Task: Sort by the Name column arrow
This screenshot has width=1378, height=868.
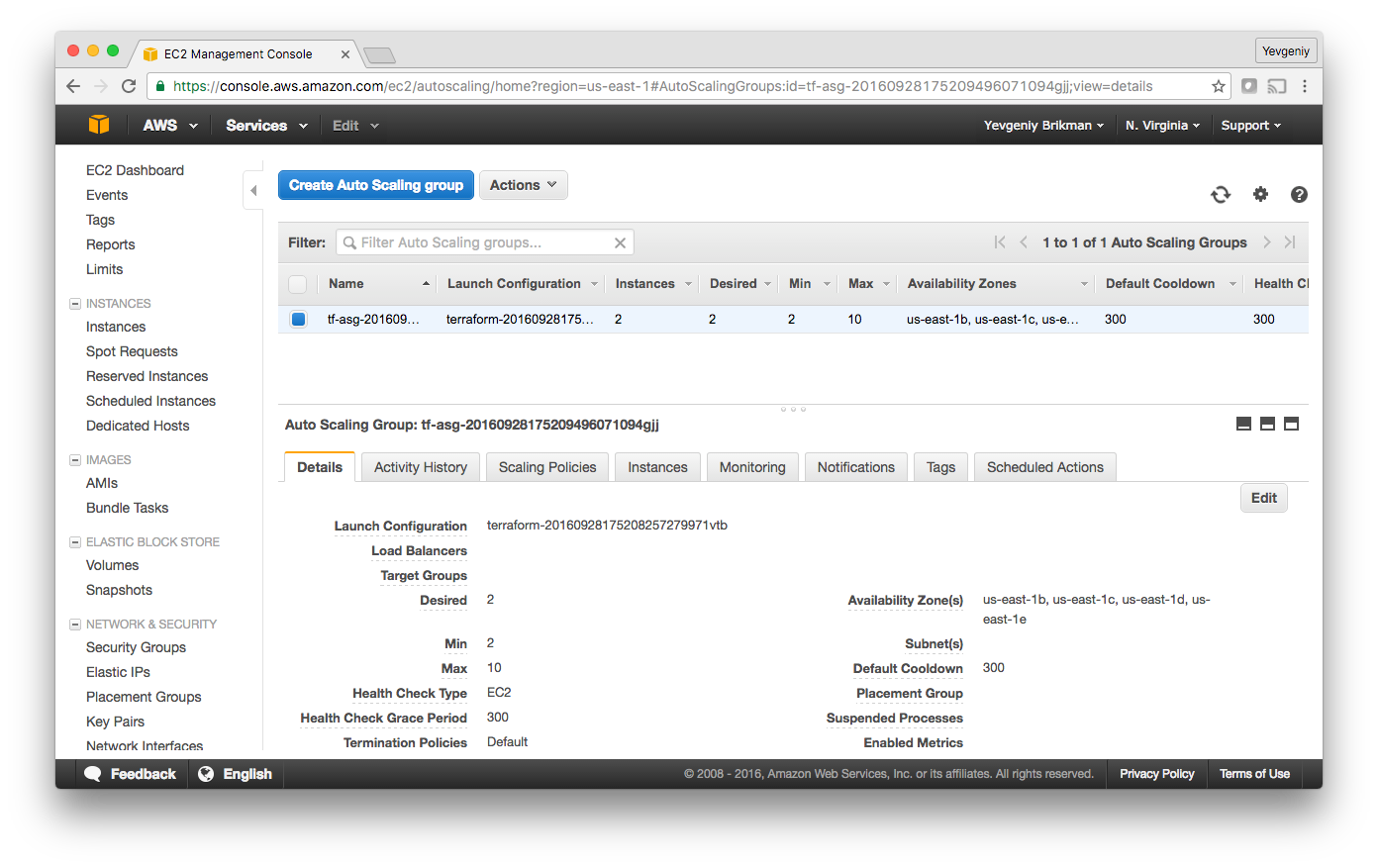Action: [x=426, y=284]
